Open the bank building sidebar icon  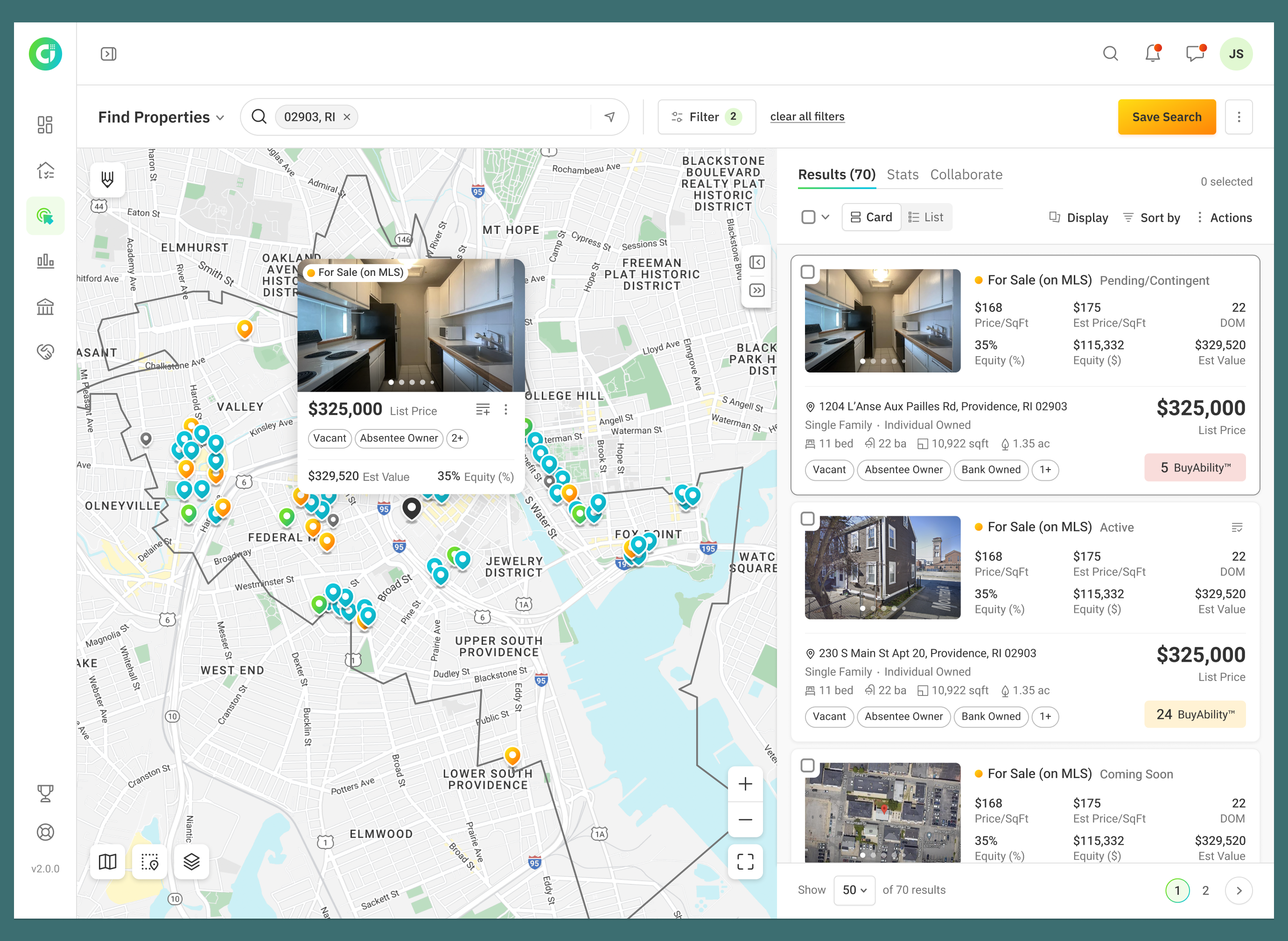coord(46,307)
